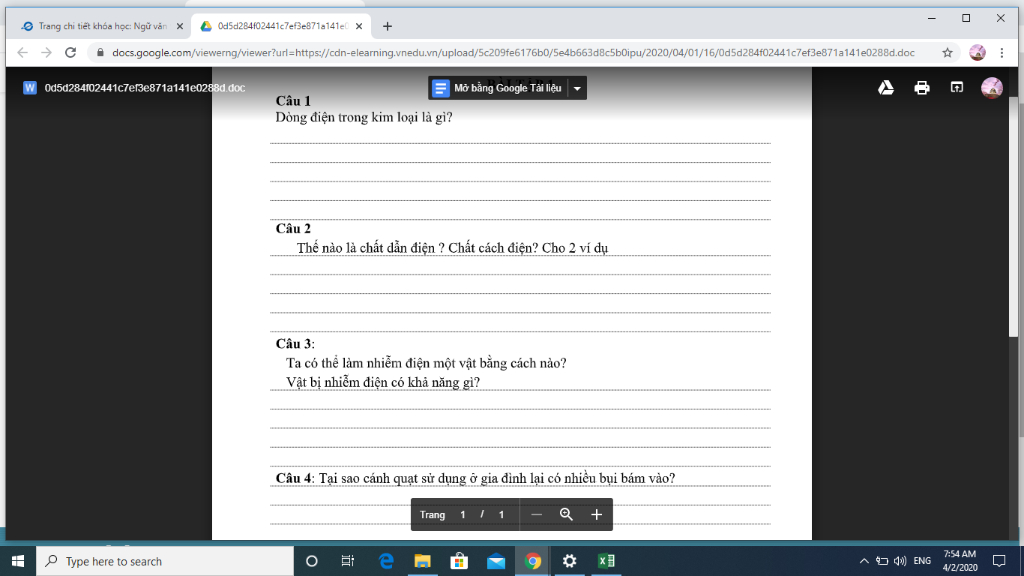
Task: Open Settings from the taskbar gear icon
Action: point(569,561)
